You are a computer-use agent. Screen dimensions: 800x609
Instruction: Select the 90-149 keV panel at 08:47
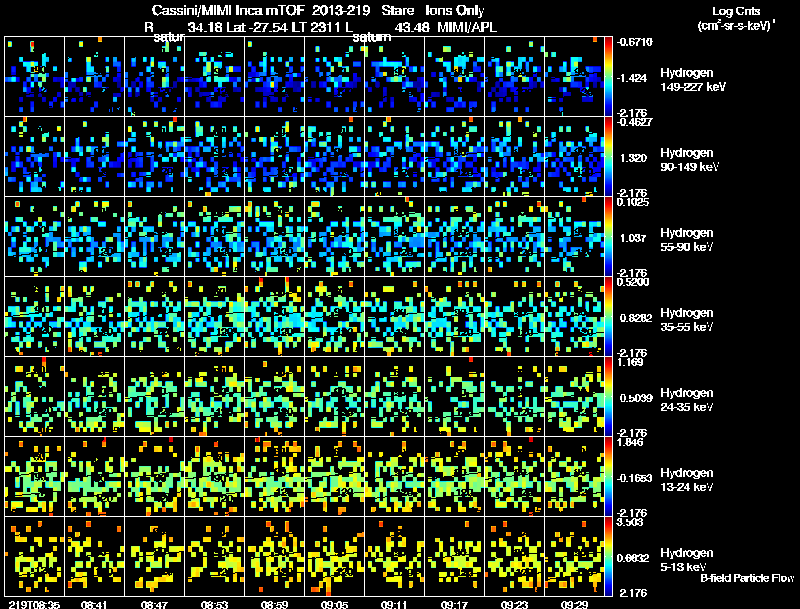(x=155, y=157)
